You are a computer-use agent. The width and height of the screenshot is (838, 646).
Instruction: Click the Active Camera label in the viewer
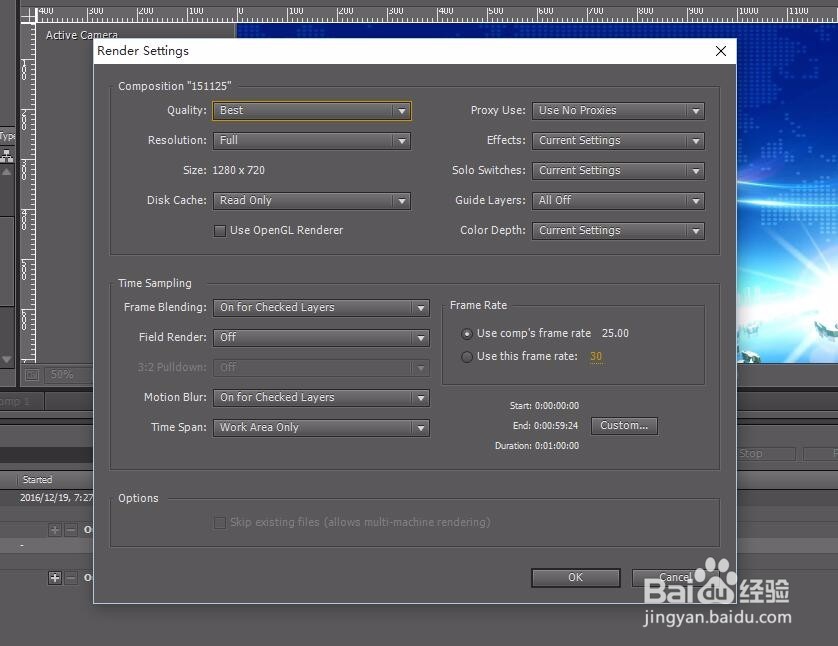point(82,35)
